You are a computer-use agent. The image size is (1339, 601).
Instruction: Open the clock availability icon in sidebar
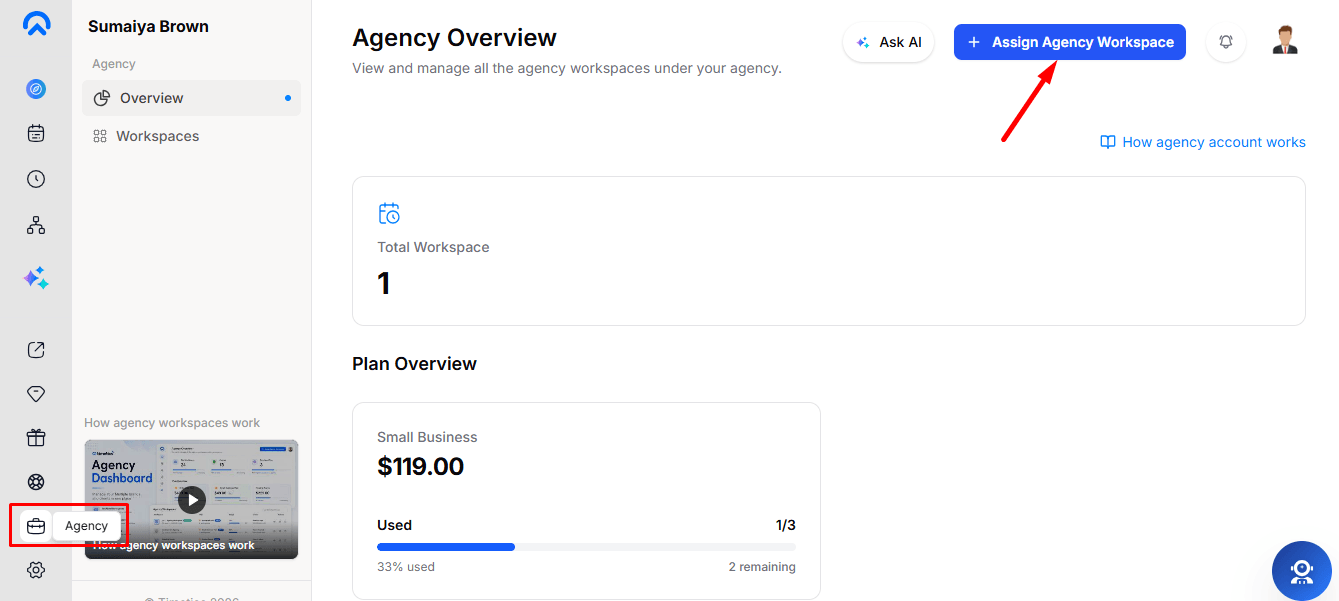pos(36,179)
